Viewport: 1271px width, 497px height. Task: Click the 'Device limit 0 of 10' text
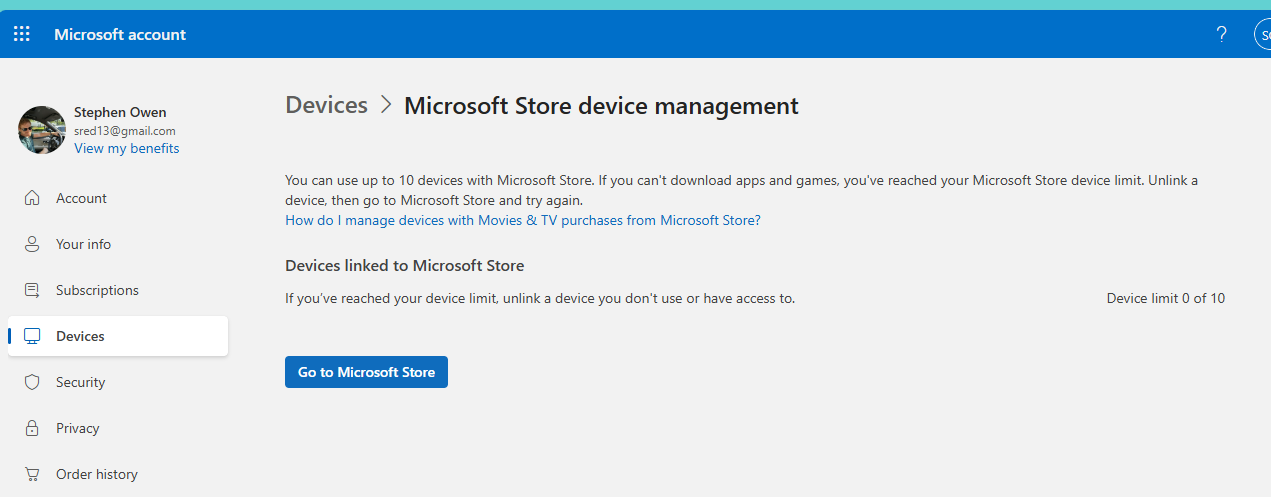pyautogui.click(x=1166, y=298)
